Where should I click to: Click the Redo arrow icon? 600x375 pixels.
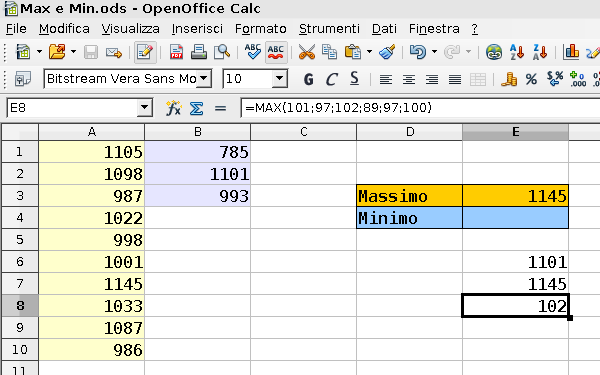(x=452, y=52)
